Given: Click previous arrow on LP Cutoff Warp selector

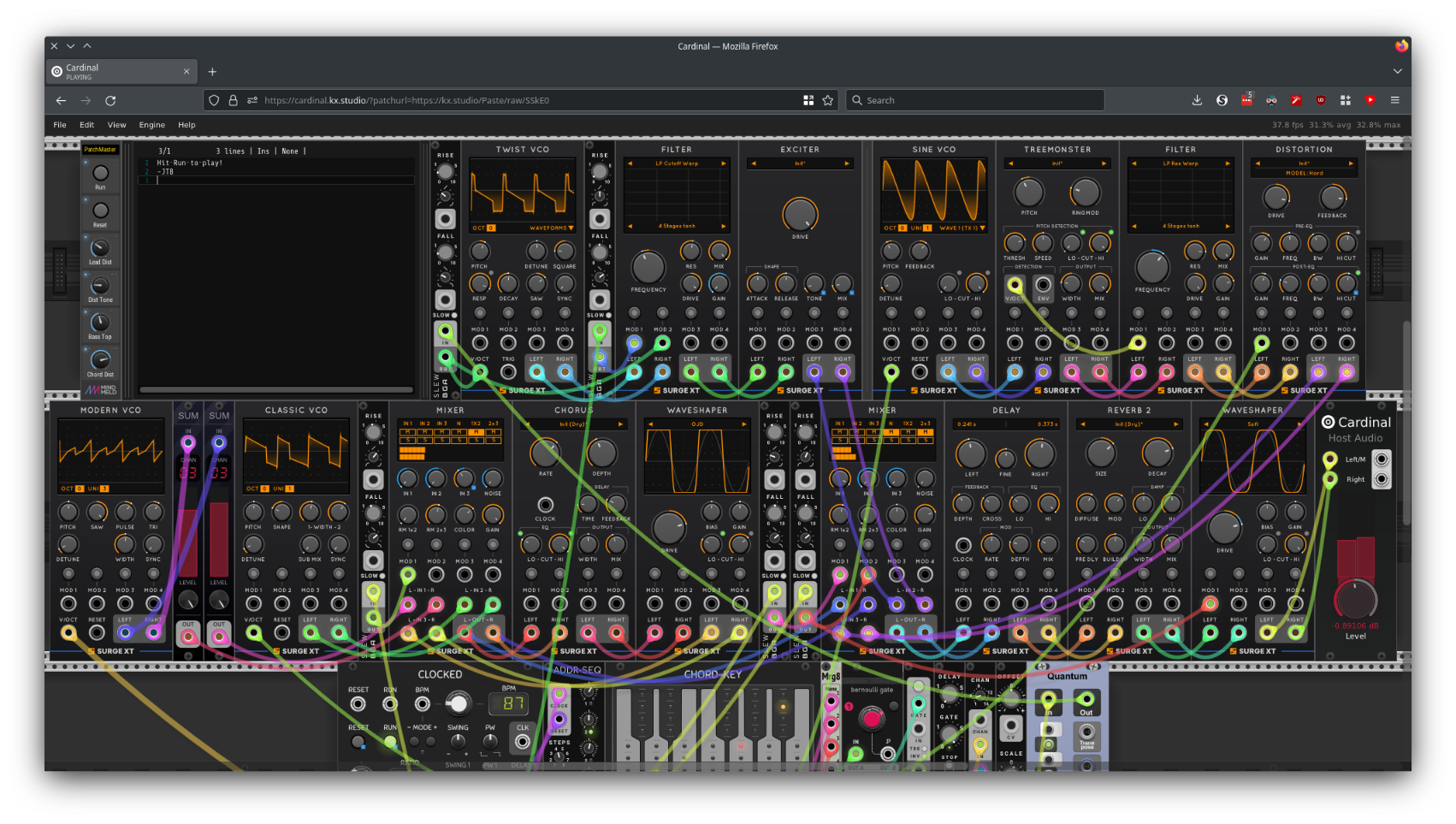Looking at the screenshot, I should (x=630, y=163).
